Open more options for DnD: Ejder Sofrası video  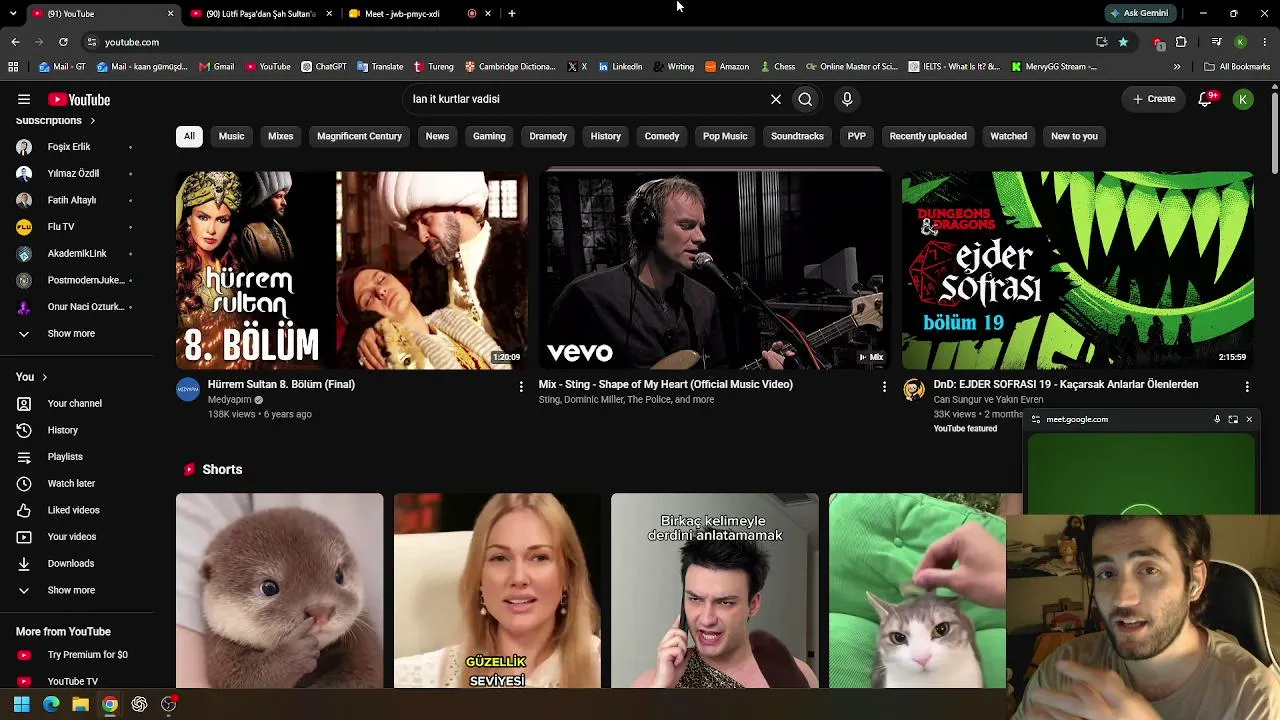coord(1247,386)
